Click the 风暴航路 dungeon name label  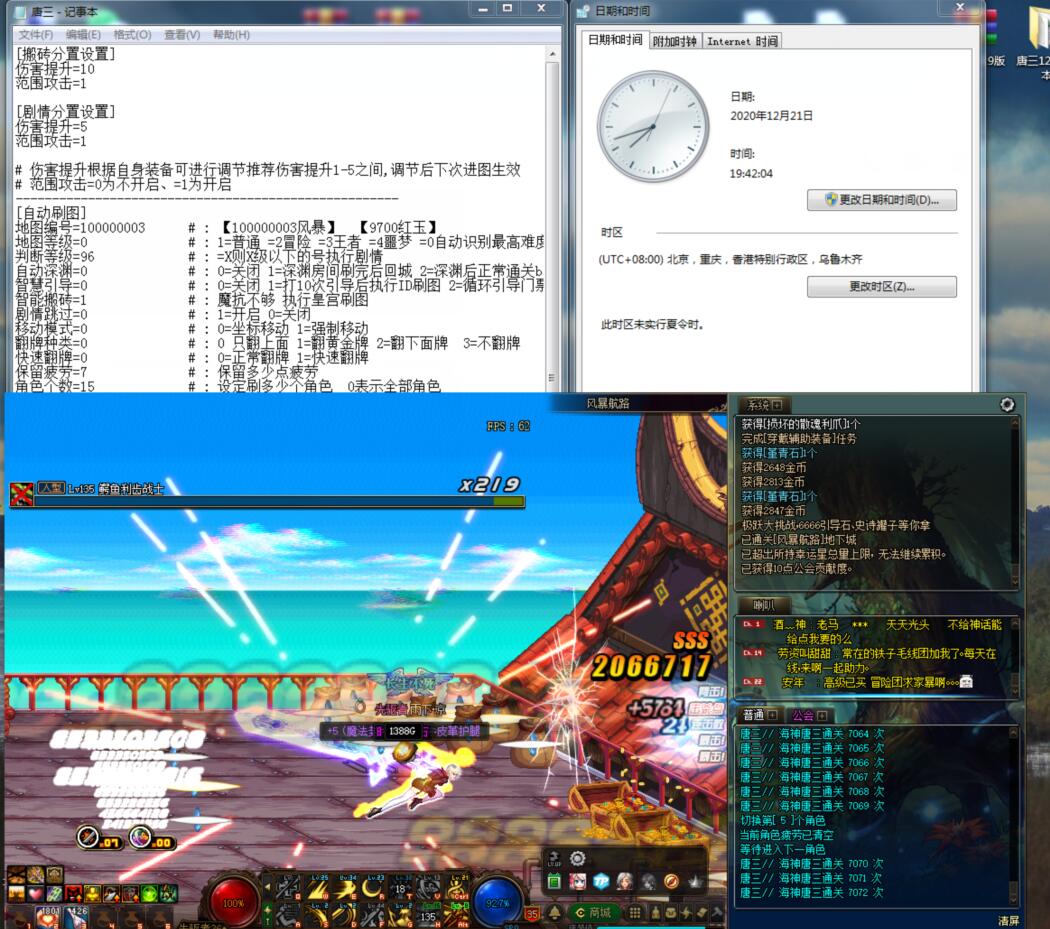[x=607, y=403]
